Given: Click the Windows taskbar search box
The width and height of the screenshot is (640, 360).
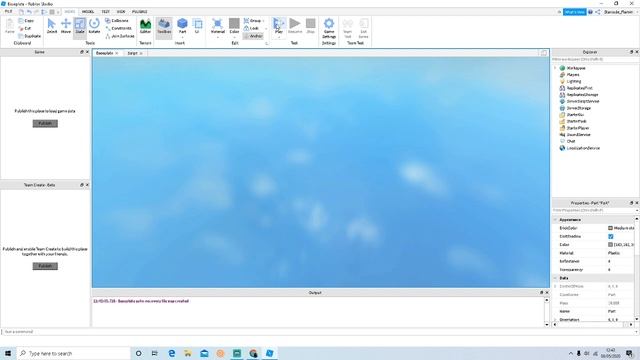Looking at the screenshot, I should point(73,353).
